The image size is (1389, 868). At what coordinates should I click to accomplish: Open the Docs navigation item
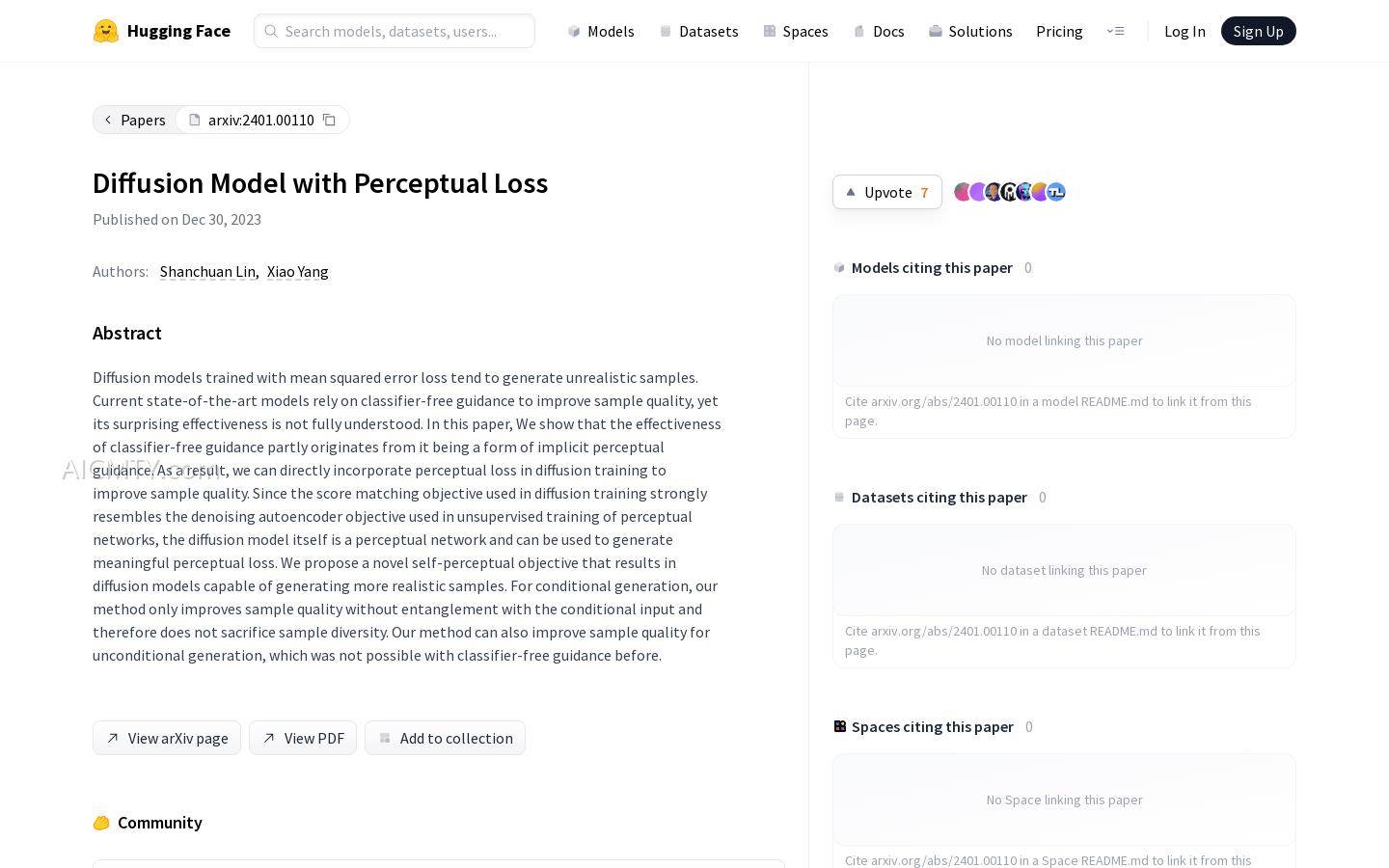pyautogui.click(x=879, y=31)
